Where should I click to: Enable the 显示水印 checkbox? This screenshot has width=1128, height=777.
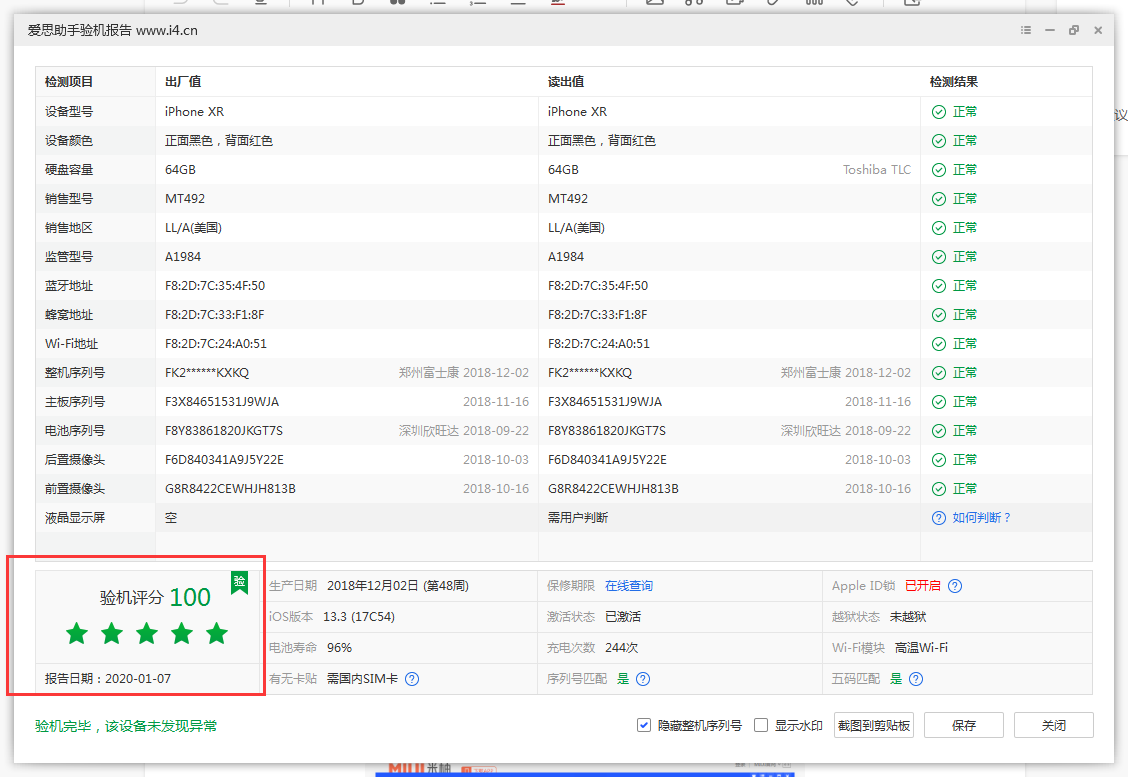[x=760, y=725]
